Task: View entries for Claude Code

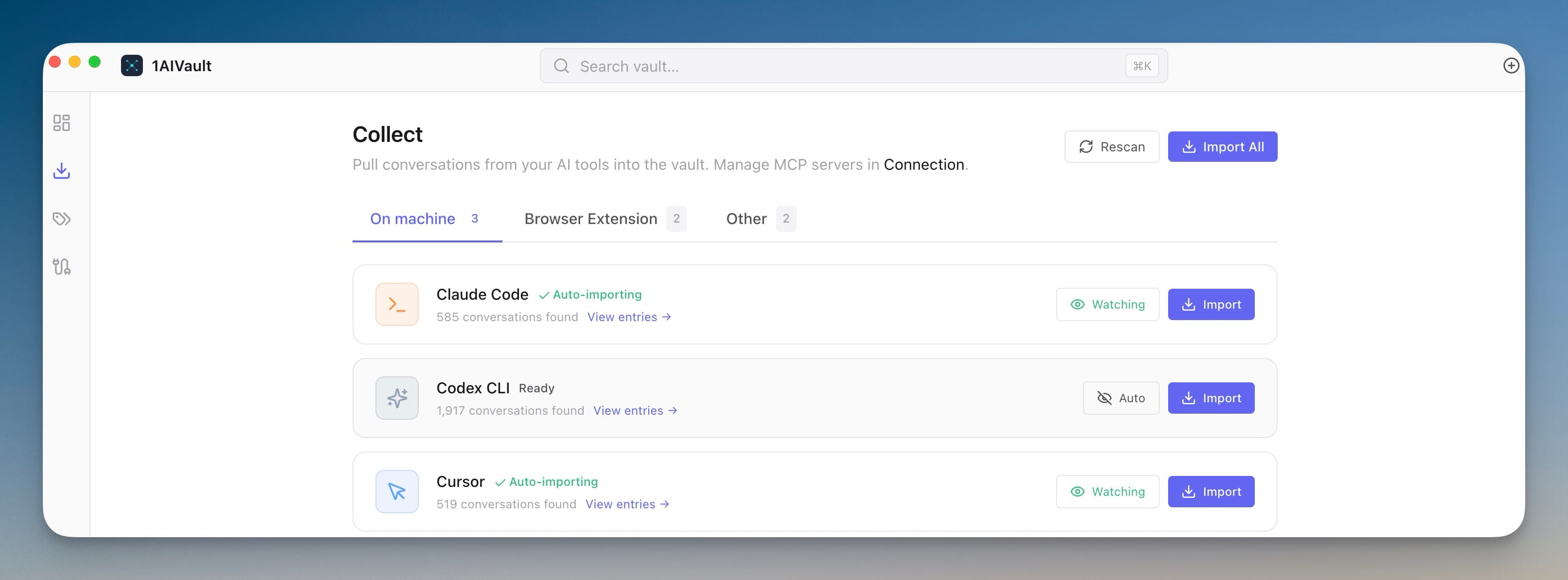Action: (x=629, y=317)
